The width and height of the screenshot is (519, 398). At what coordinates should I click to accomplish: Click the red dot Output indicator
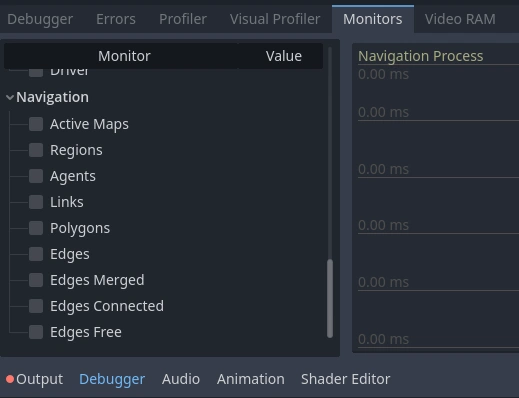click(x=10, y=379)
